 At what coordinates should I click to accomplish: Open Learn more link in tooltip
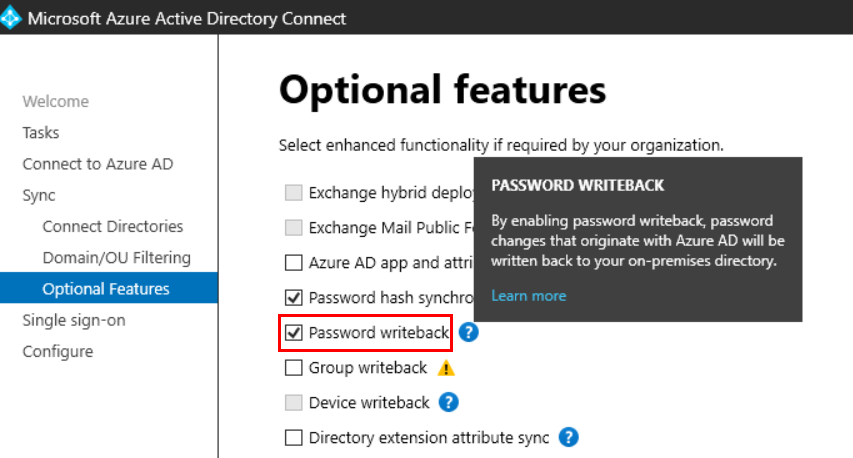[x=528, y=295]
